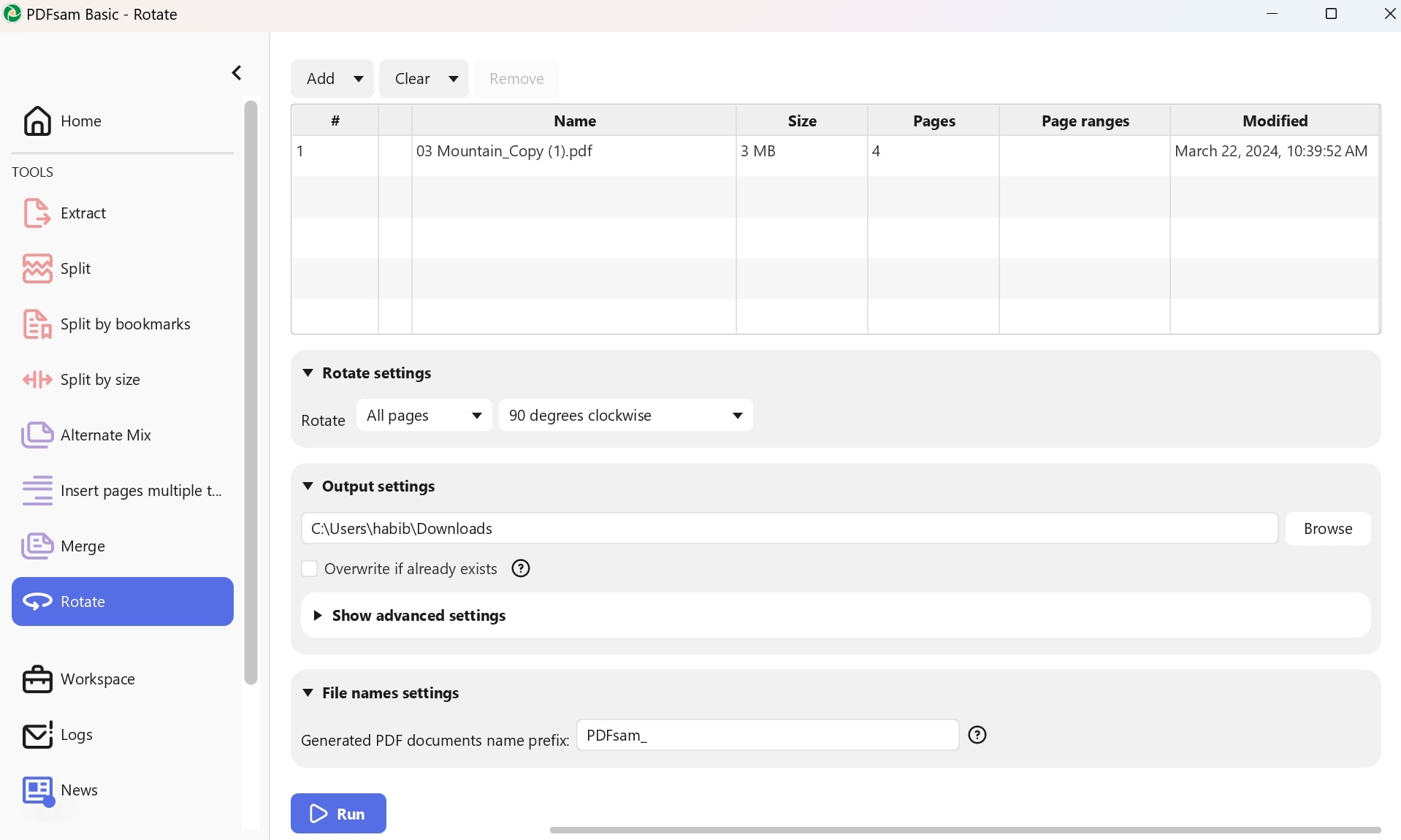
Task: Click the Run button
Action: 338,814
